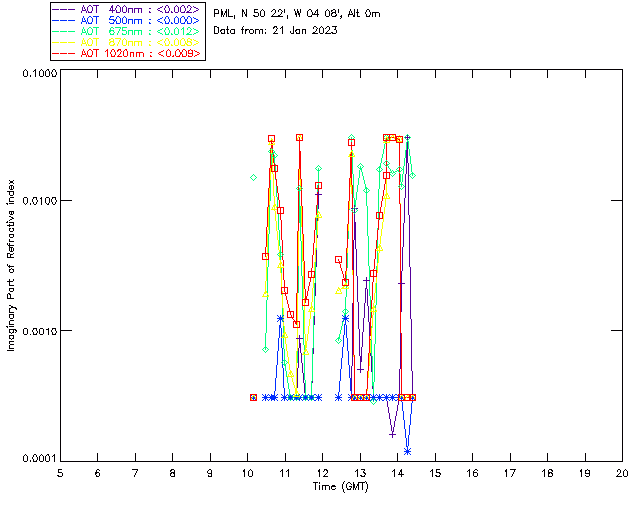Click the 'Time (GMT)' axis label
The width and height of the screenshot is (640, 512).
(x=340, y=487)
